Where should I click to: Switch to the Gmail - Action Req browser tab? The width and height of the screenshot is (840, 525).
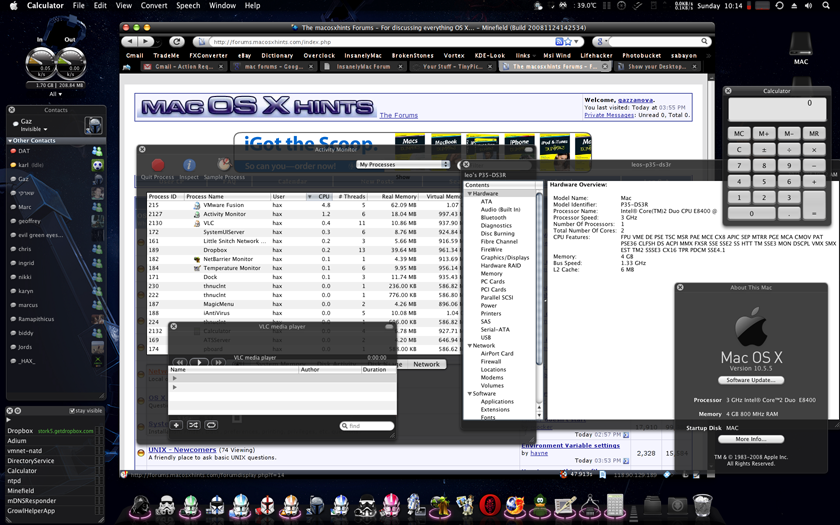click(184, 66)
